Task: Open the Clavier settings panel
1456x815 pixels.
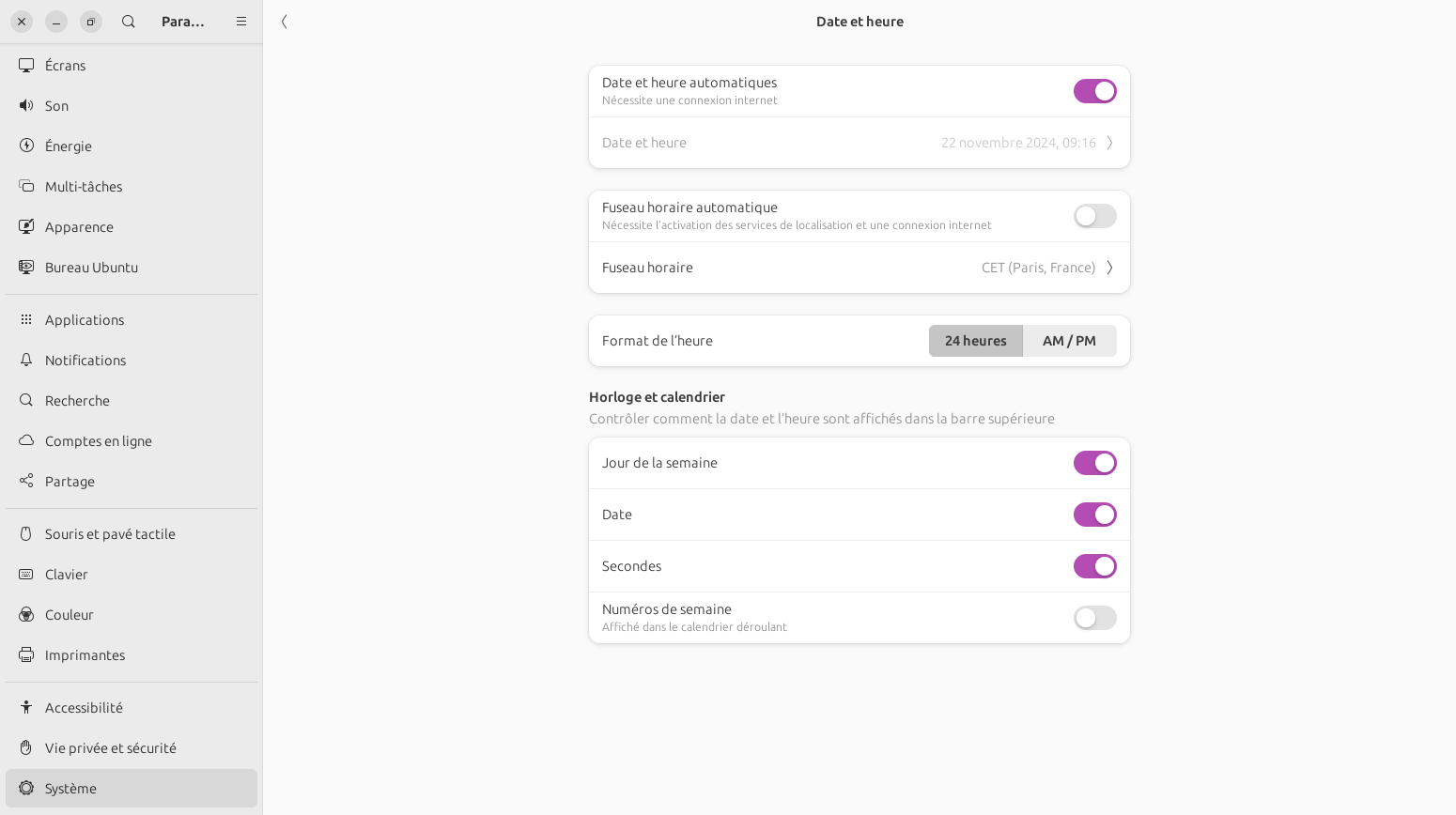Action: coord(132,574)
